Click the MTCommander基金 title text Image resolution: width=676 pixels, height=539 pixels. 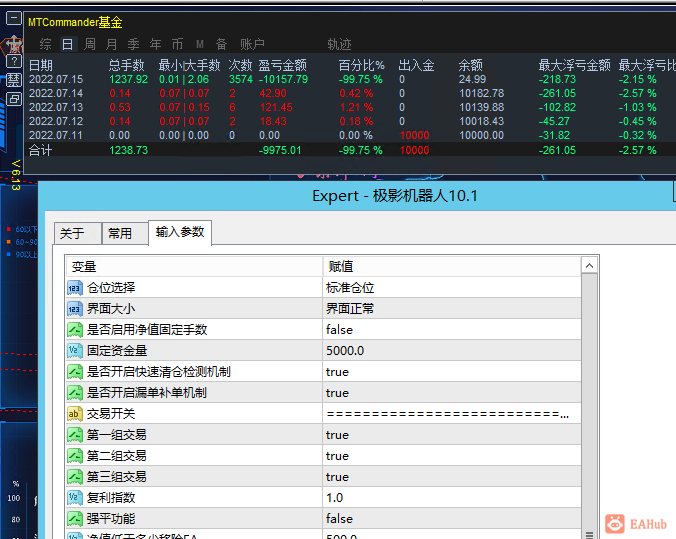(75, 22)
